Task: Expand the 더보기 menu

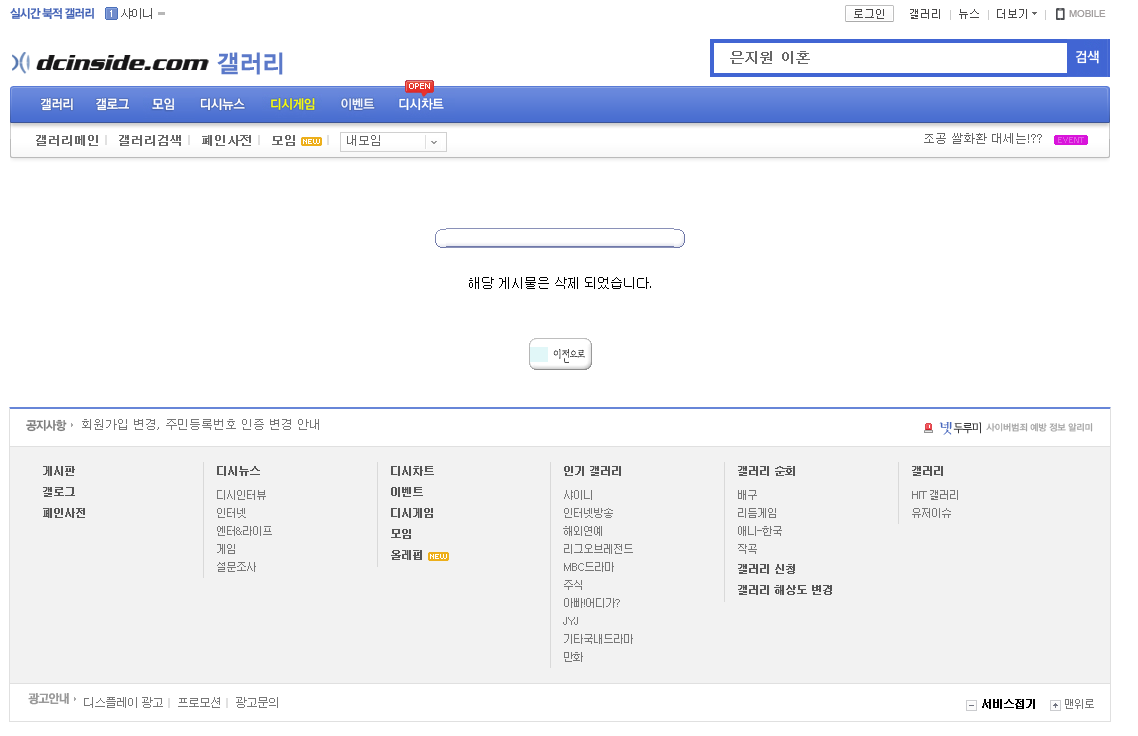Action: pos(1016,14)
